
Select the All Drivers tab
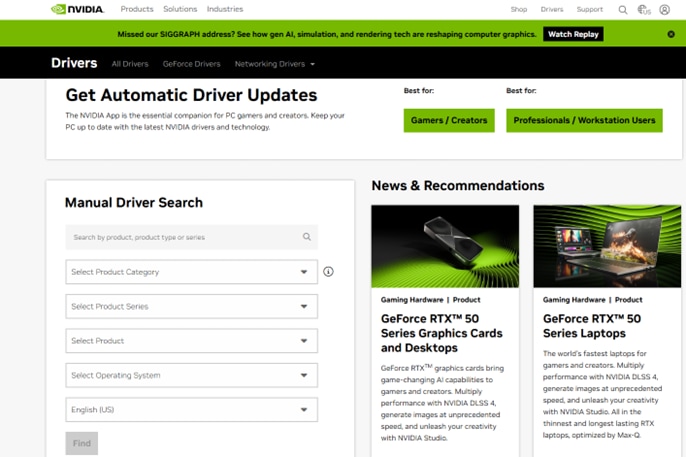coord(130,64)
